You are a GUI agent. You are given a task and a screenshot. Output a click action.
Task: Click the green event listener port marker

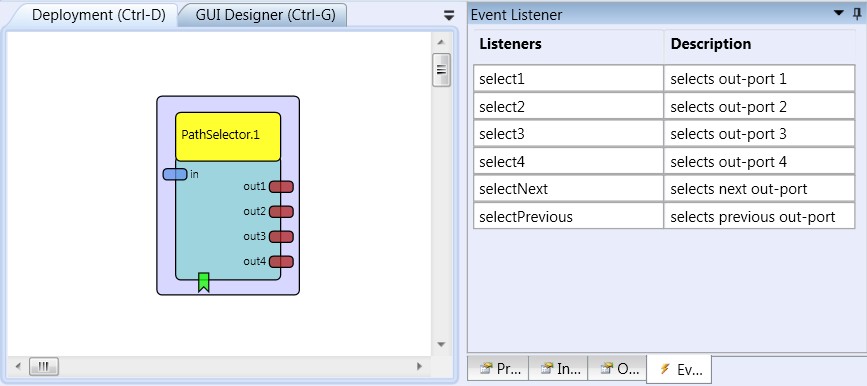tap(203, 282)
